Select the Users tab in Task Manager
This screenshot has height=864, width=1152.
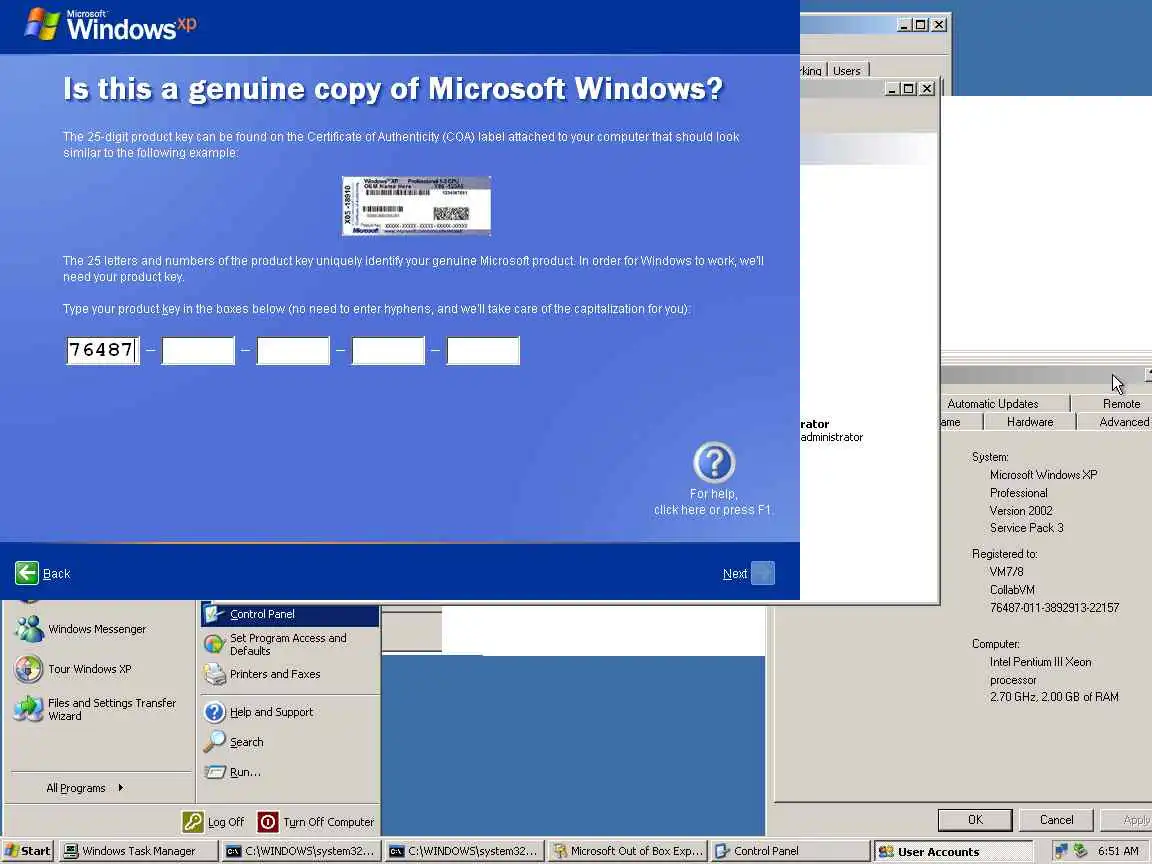point(846,71)
